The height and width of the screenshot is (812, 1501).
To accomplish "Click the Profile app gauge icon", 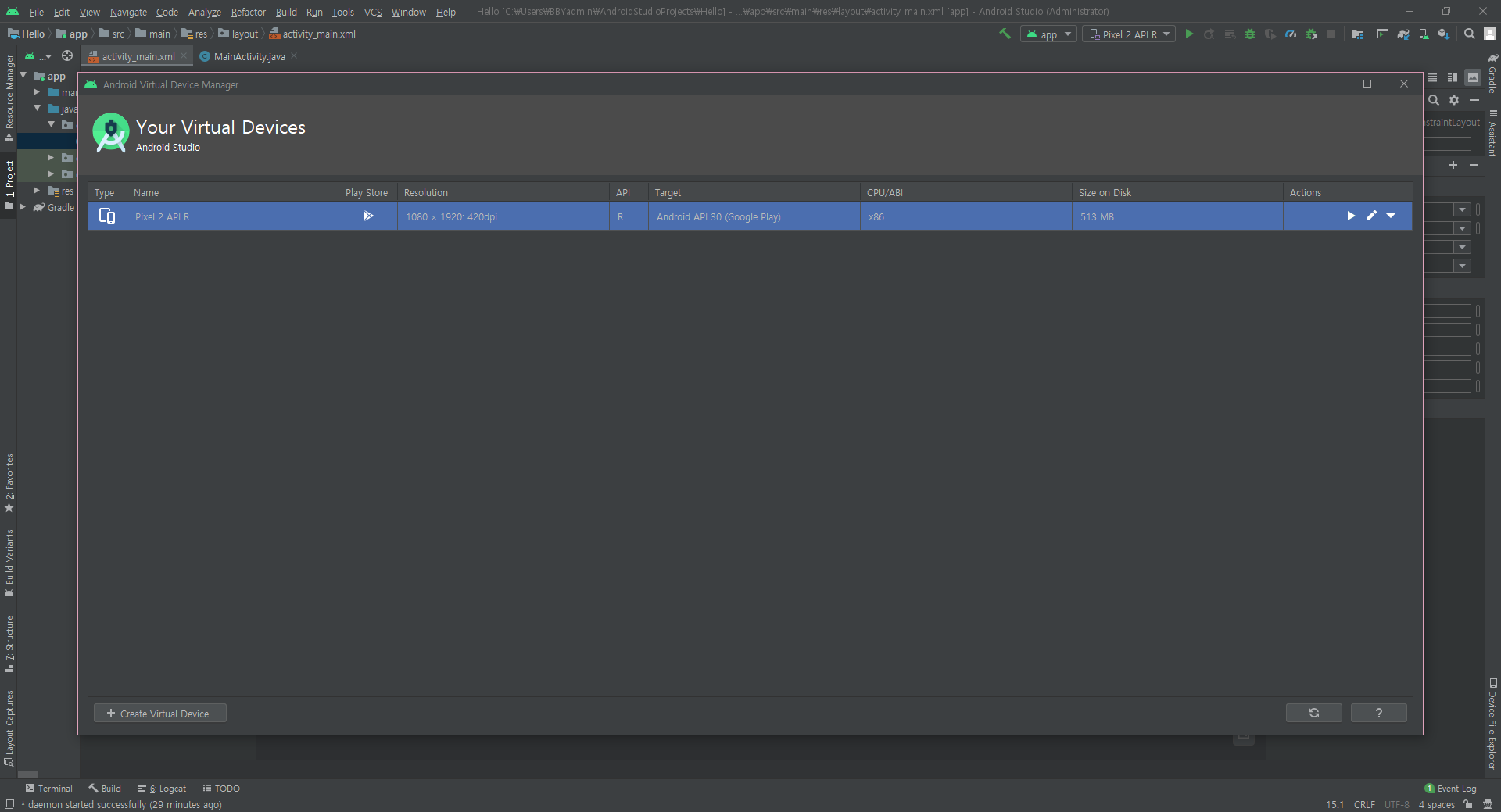I will (1291, 34).
